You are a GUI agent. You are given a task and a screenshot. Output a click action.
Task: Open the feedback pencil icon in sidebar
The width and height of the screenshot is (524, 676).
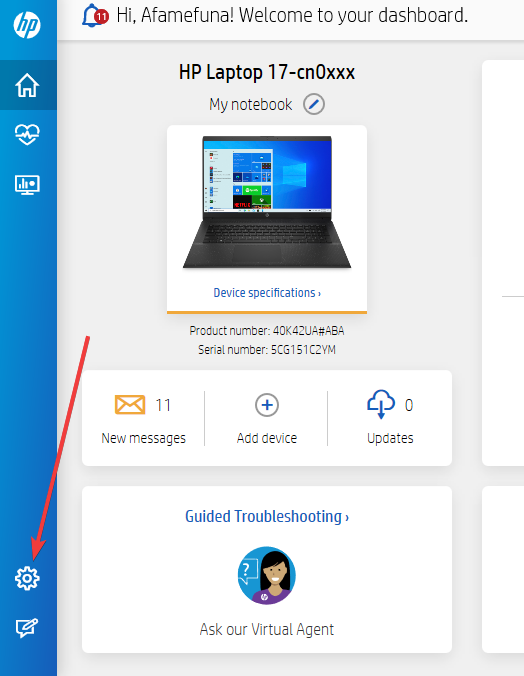27,628
